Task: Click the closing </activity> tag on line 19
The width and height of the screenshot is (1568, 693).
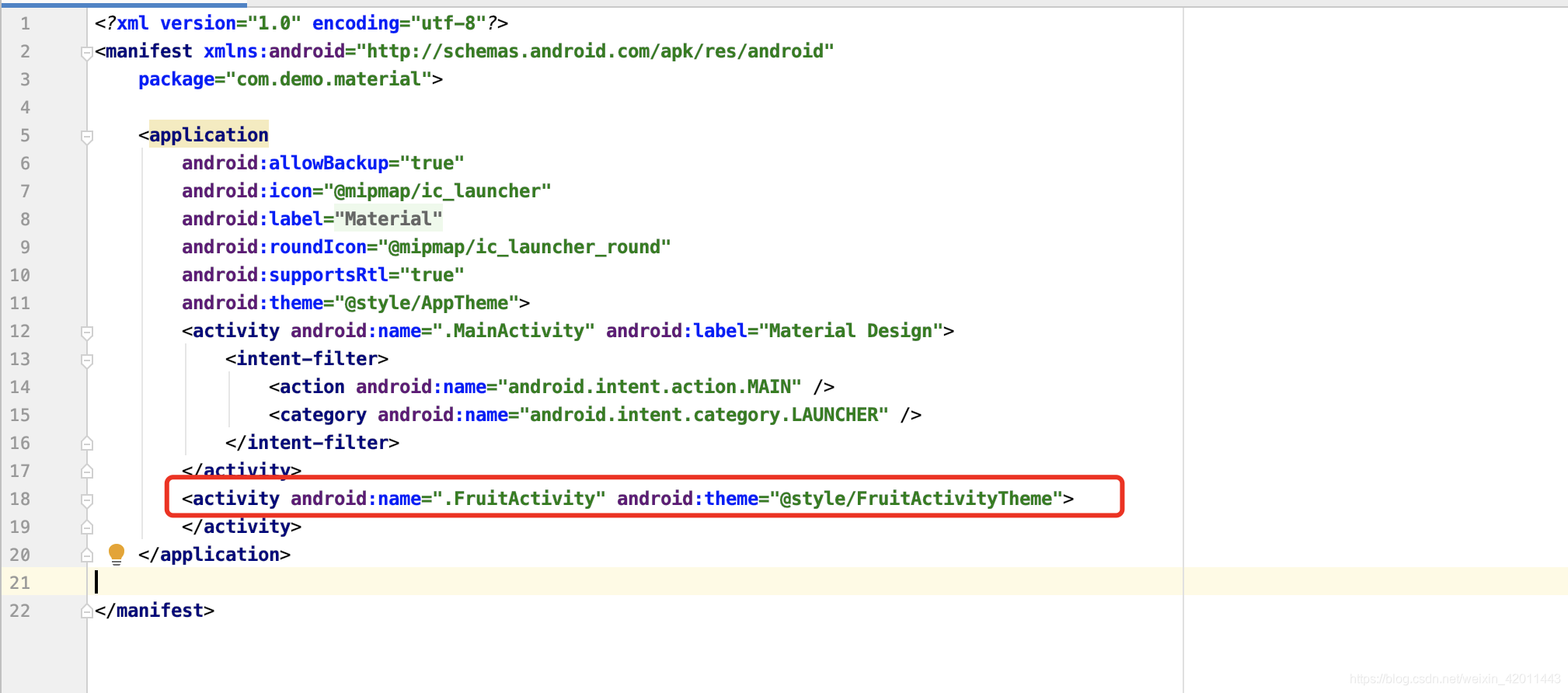Action: coord(242,527)
